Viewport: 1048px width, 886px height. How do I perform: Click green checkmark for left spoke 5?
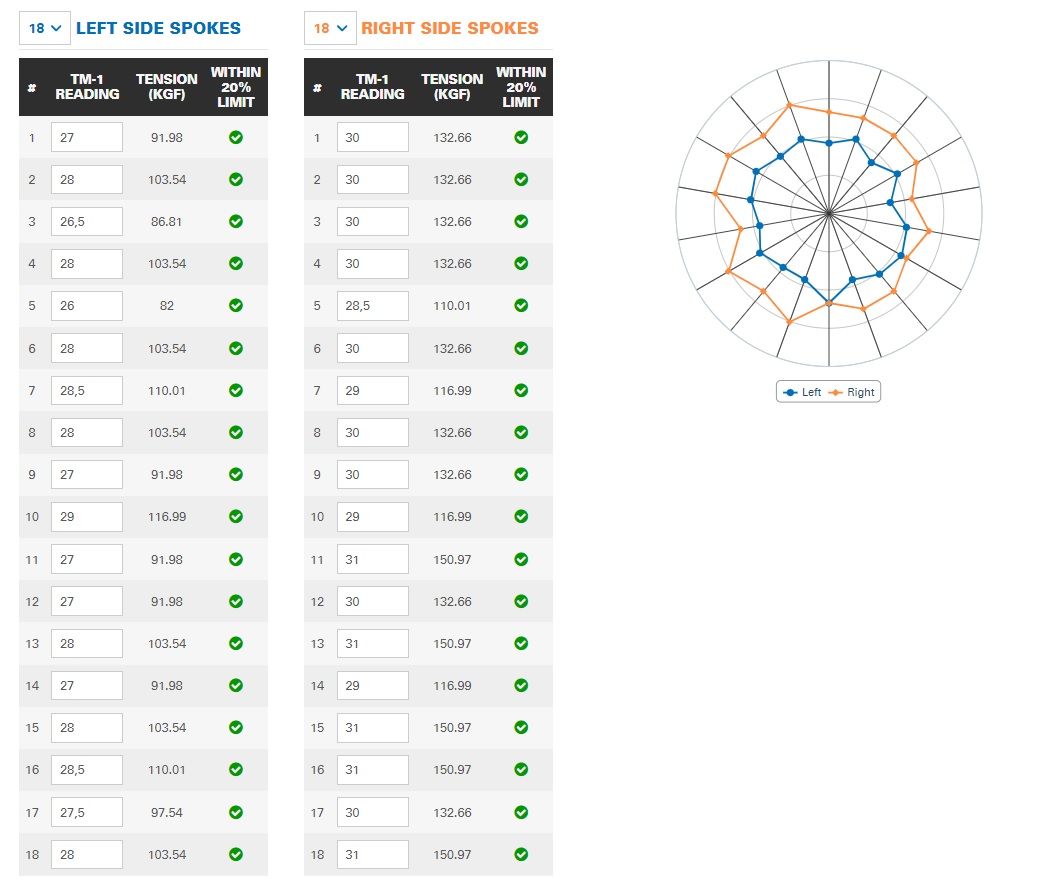click(236, 306)
